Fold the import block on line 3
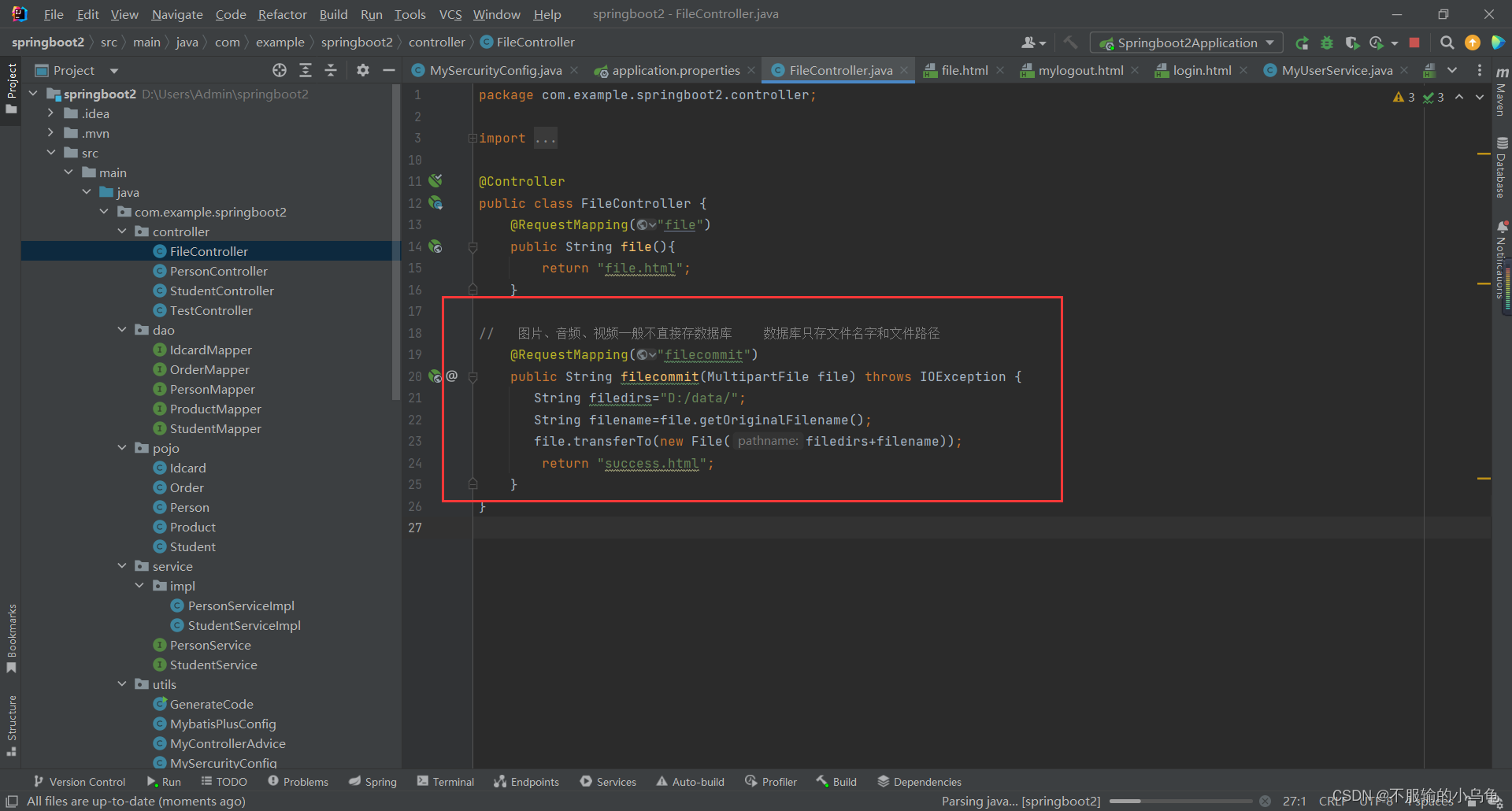The width and height of the screenshot is (1512, 811). [x=472, y=139]
